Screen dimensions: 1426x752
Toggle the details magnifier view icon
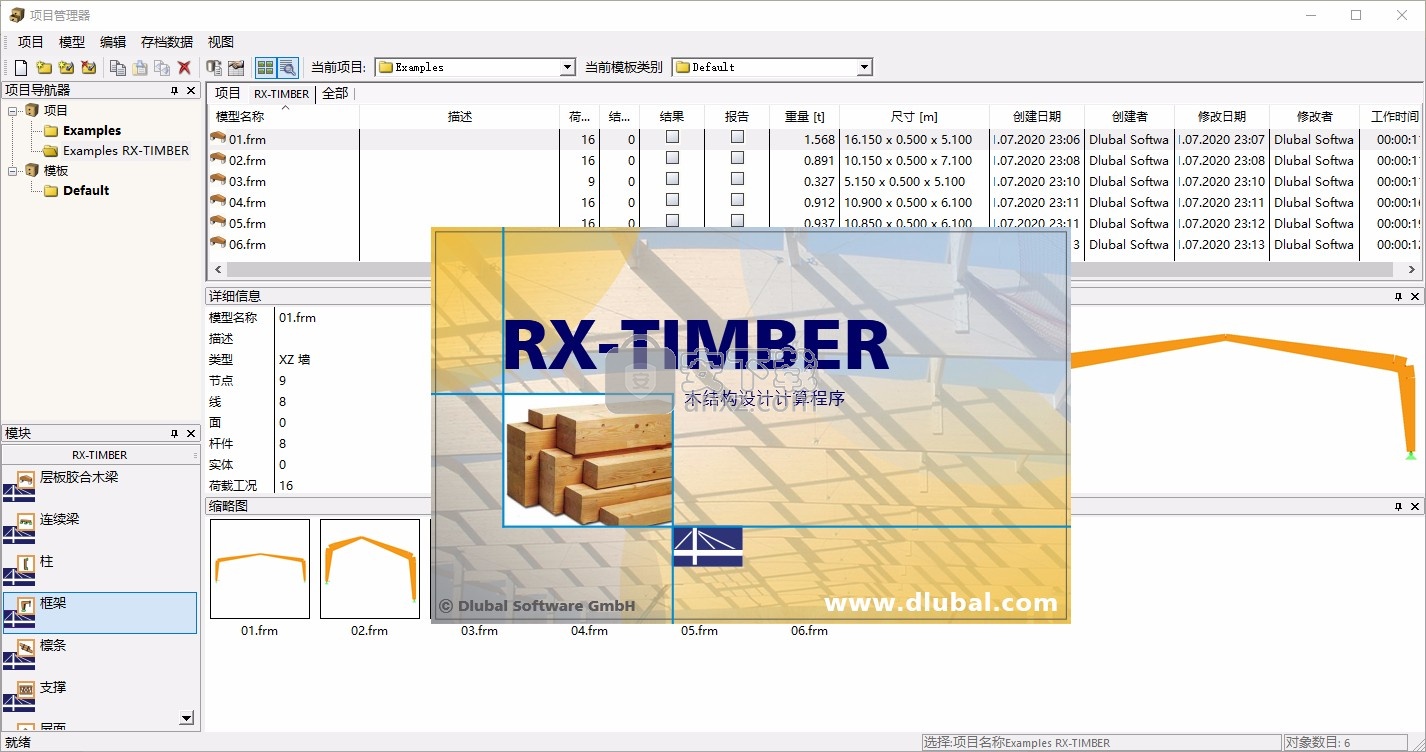[x=287, y=68]
